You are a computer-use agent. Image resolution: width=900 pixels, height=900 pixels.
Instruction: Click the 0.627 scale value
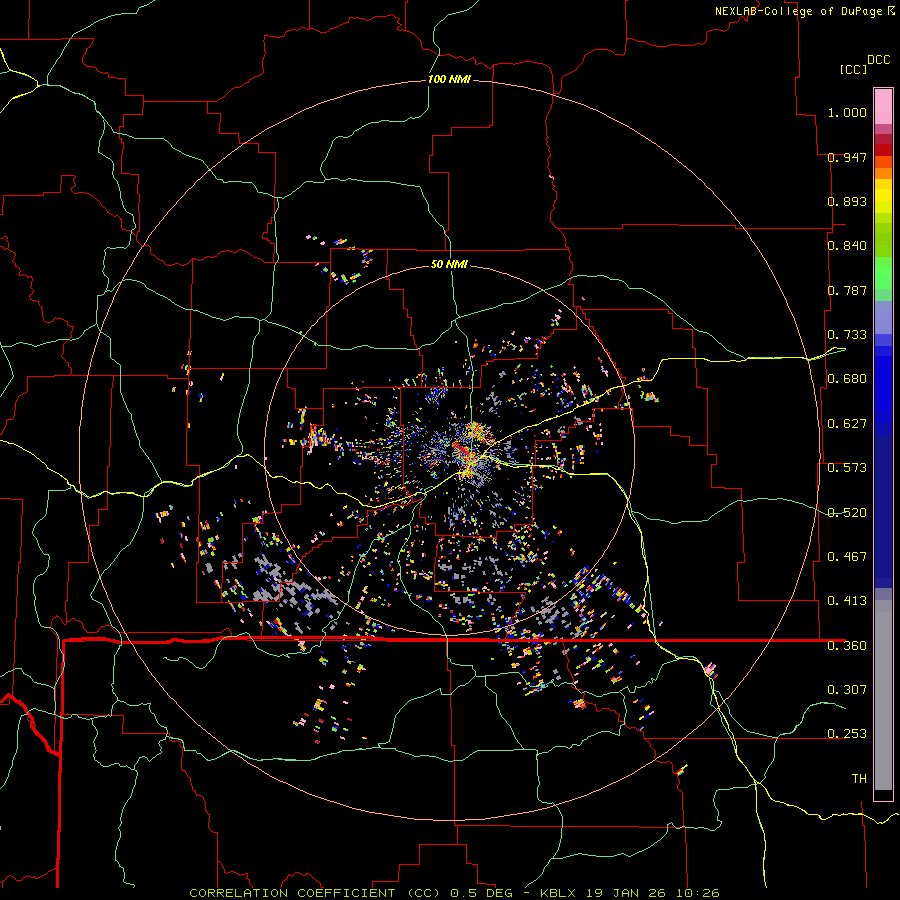point(847,424)
